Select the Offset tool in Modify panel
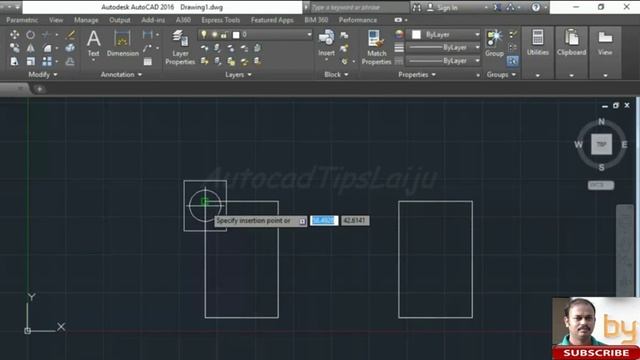 [x=70, y=62]
